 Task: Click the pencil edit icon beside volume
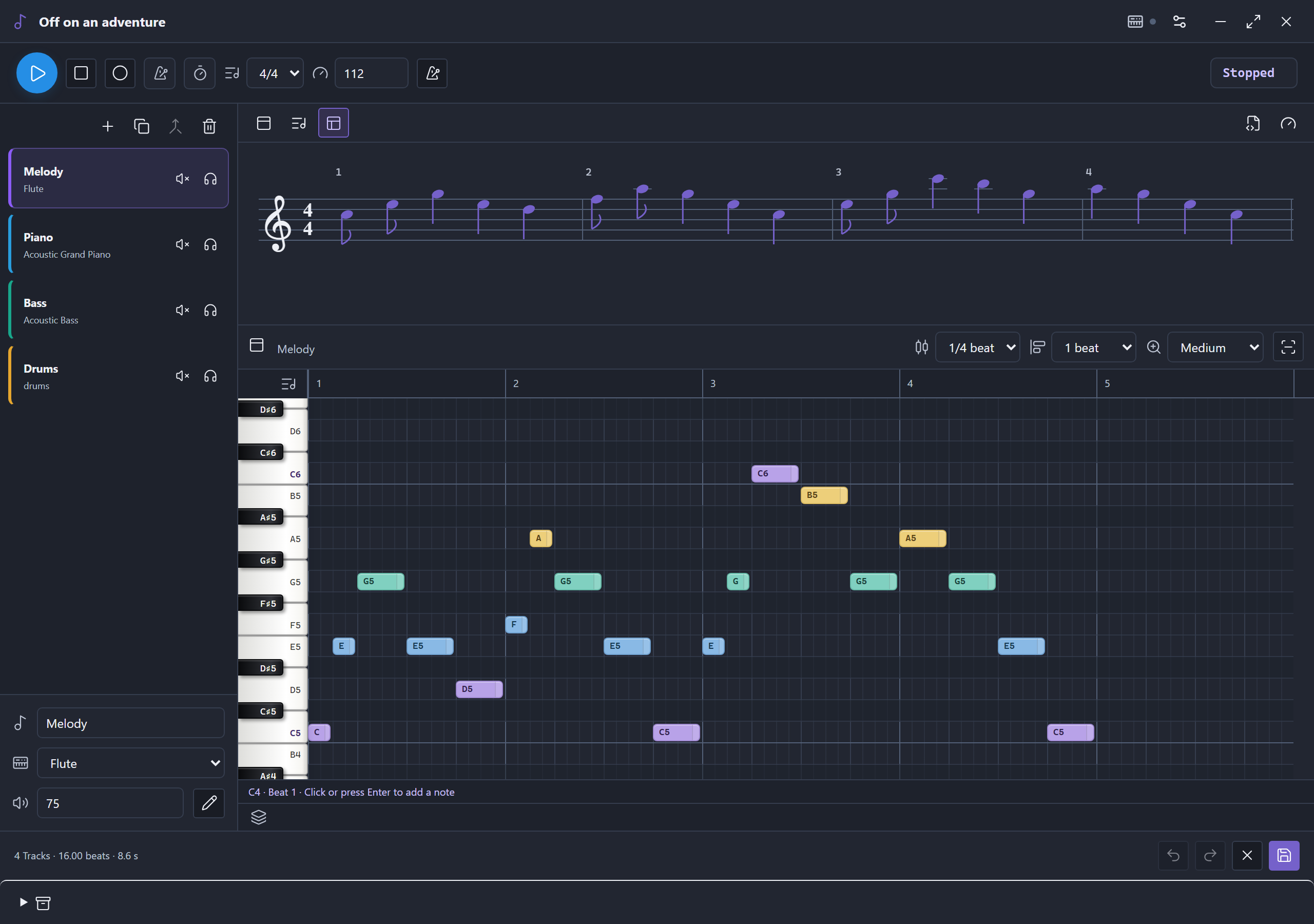pyautogui.click(x=209, y=803)
